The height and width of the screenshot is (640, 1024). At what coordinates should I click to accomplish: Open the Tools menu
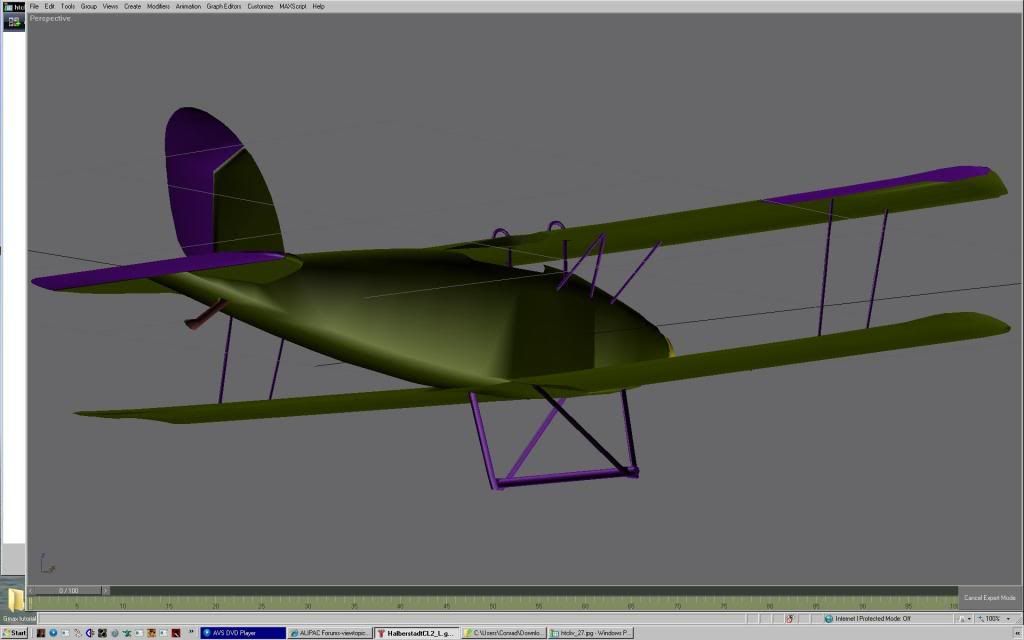[68, 7]
